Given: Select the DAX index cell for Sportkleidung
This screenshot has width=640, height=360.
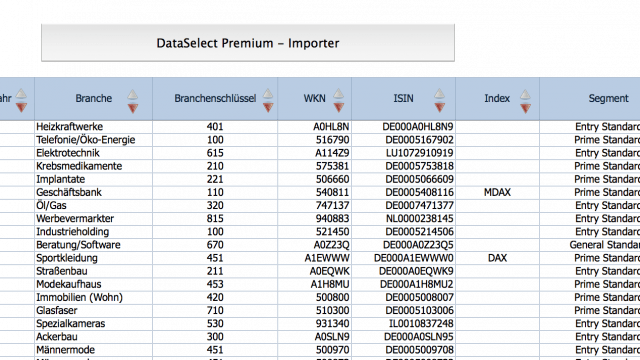Looking at the screenshot, I should pos(497,258).
